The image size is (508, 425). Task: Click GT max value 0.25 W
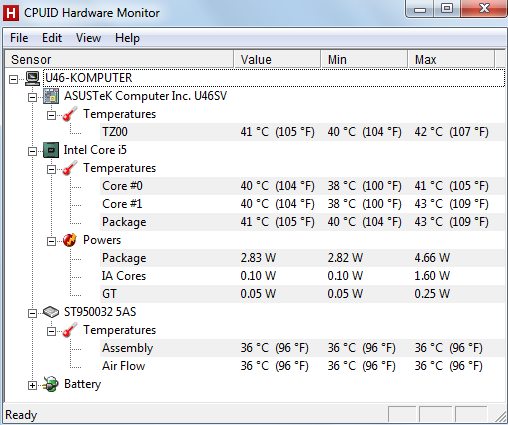click(432, 294)
